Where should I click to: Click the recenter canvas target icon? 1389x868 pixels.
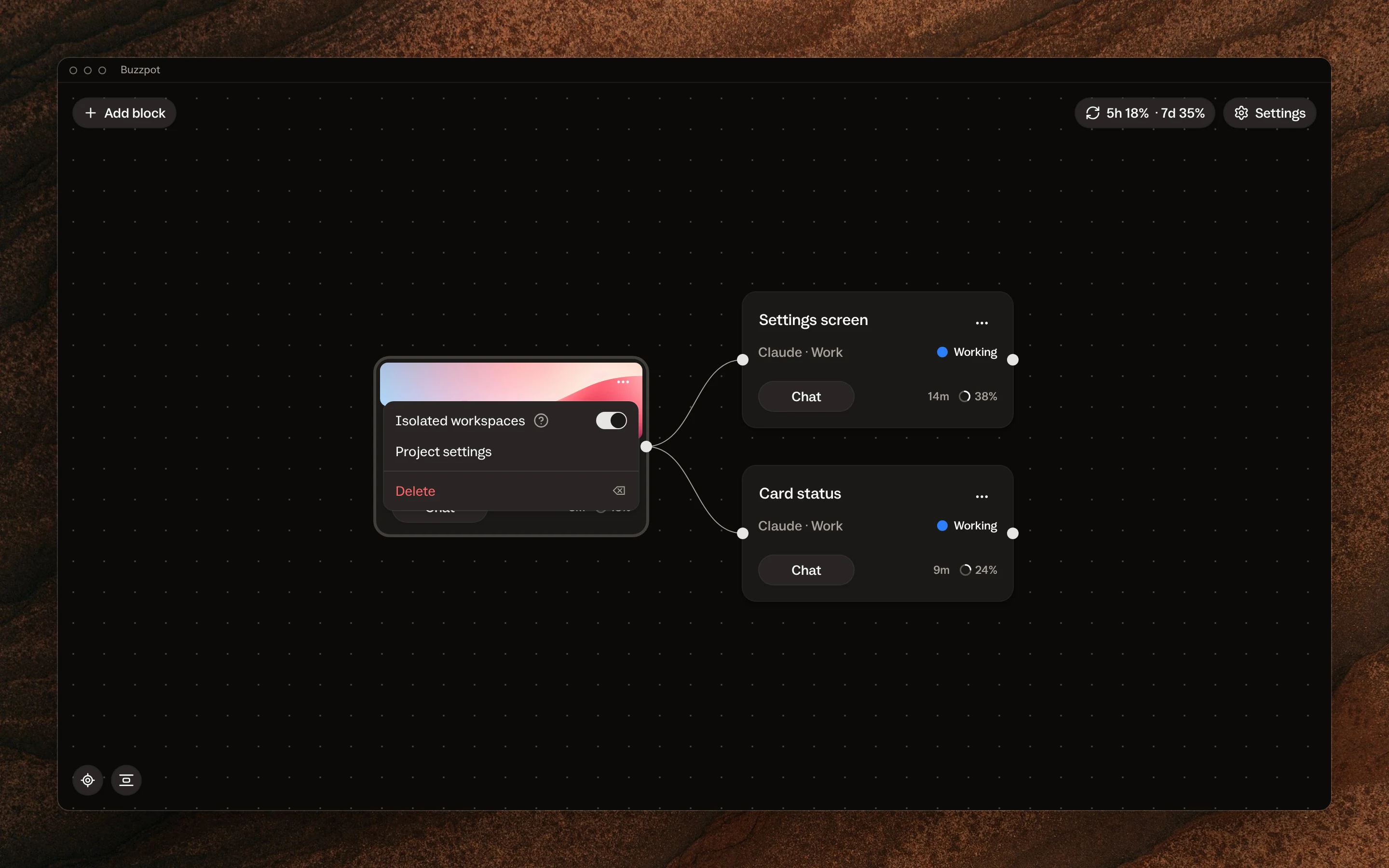[x=88, y=780]
